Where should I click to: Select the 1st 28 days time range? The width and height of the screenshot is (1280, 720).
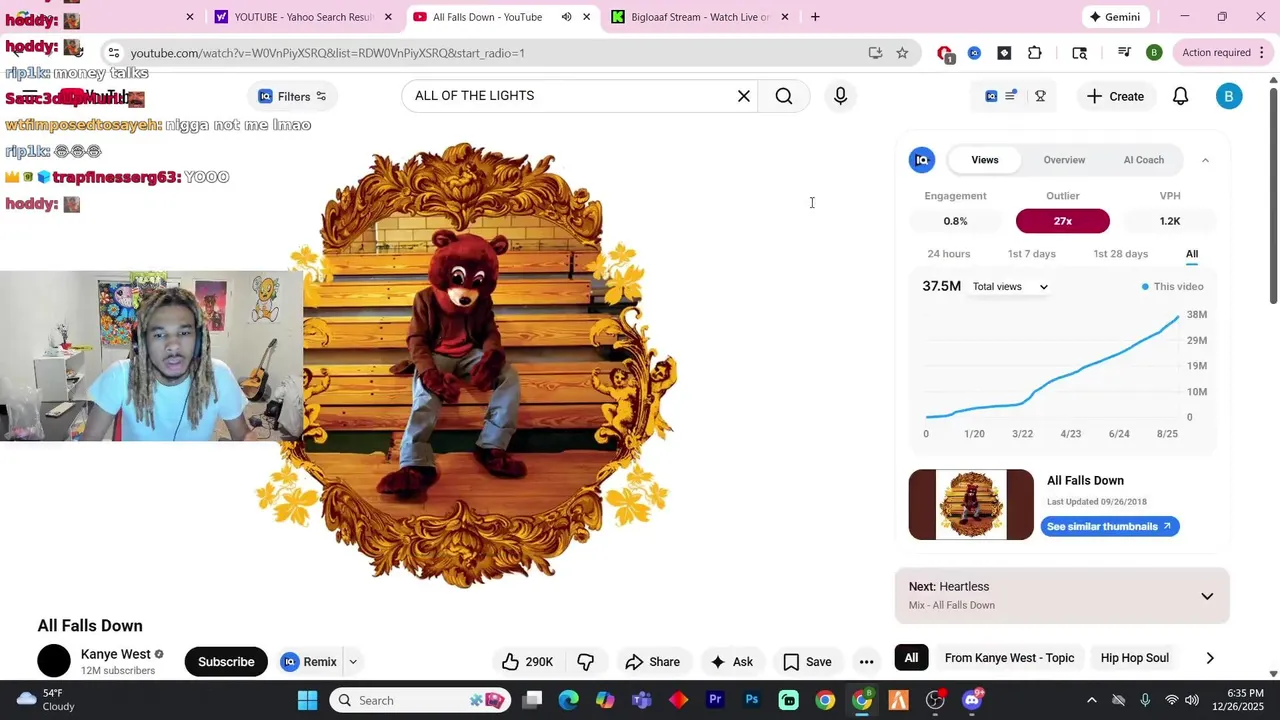pyautogui.click(x=1120, y=254)
